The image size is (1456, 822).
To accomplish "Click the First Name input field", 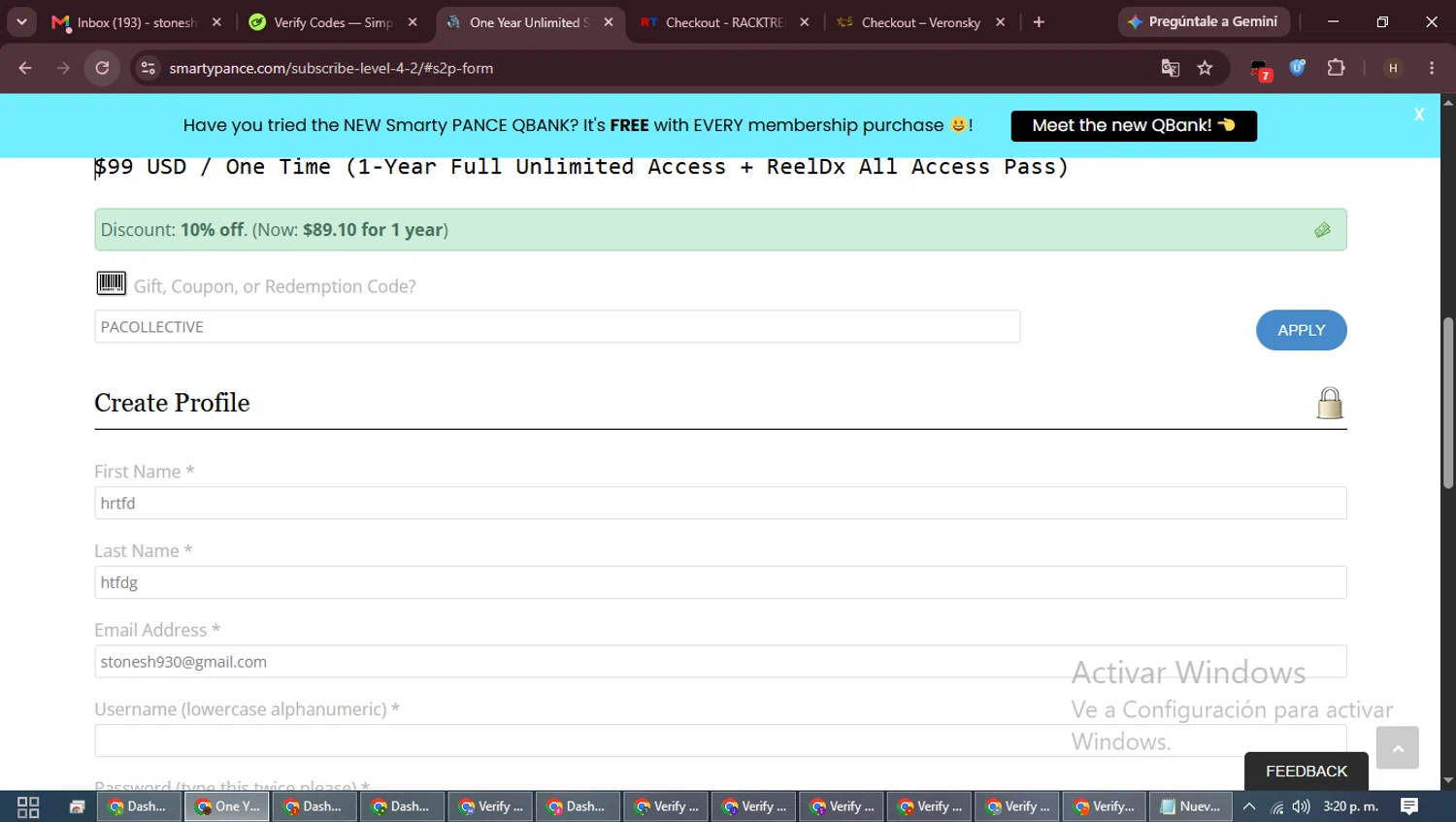I will pos(720,503).
